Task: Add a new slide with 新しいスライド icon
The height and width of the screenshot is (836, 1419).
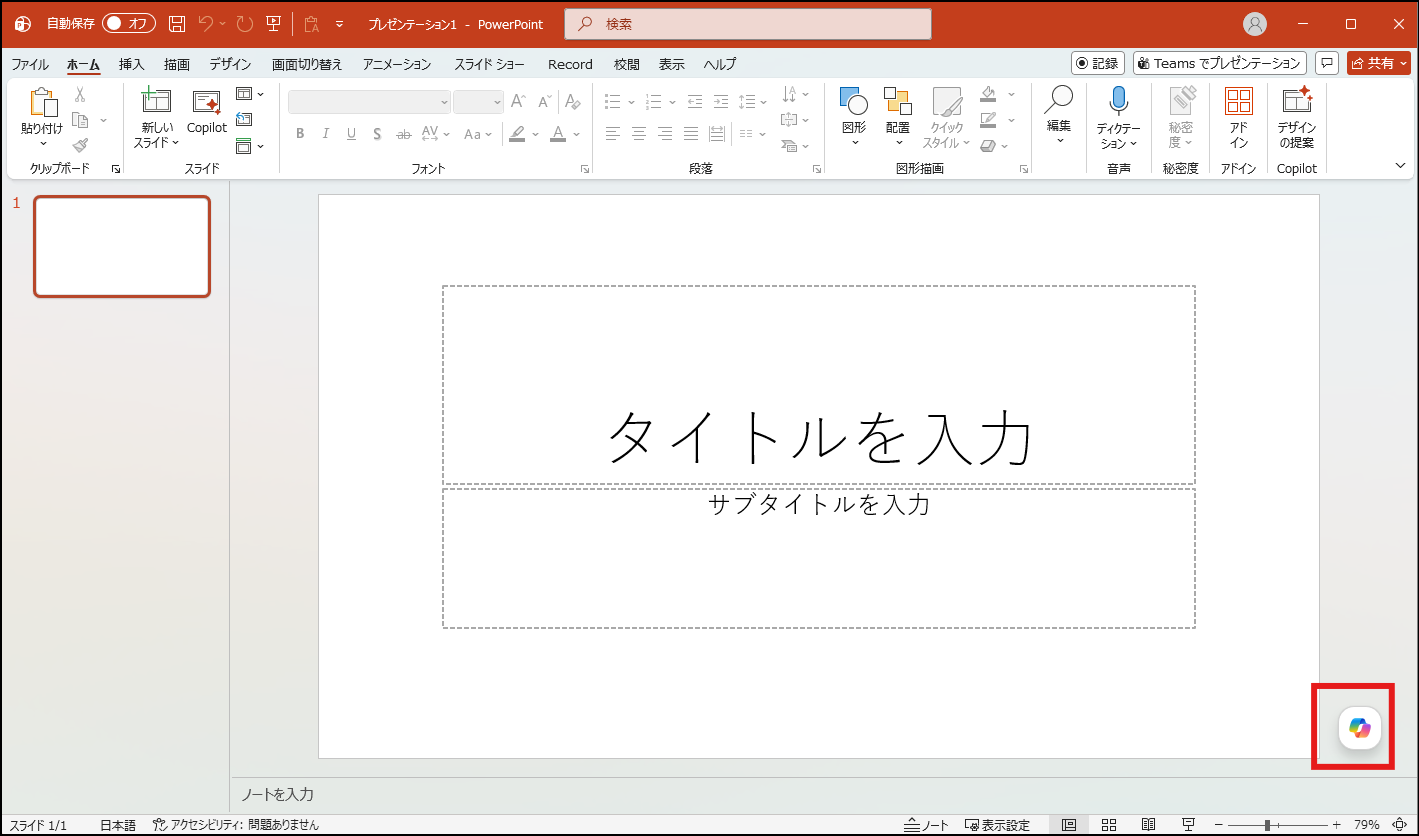Action: click(x=156, y=101)
